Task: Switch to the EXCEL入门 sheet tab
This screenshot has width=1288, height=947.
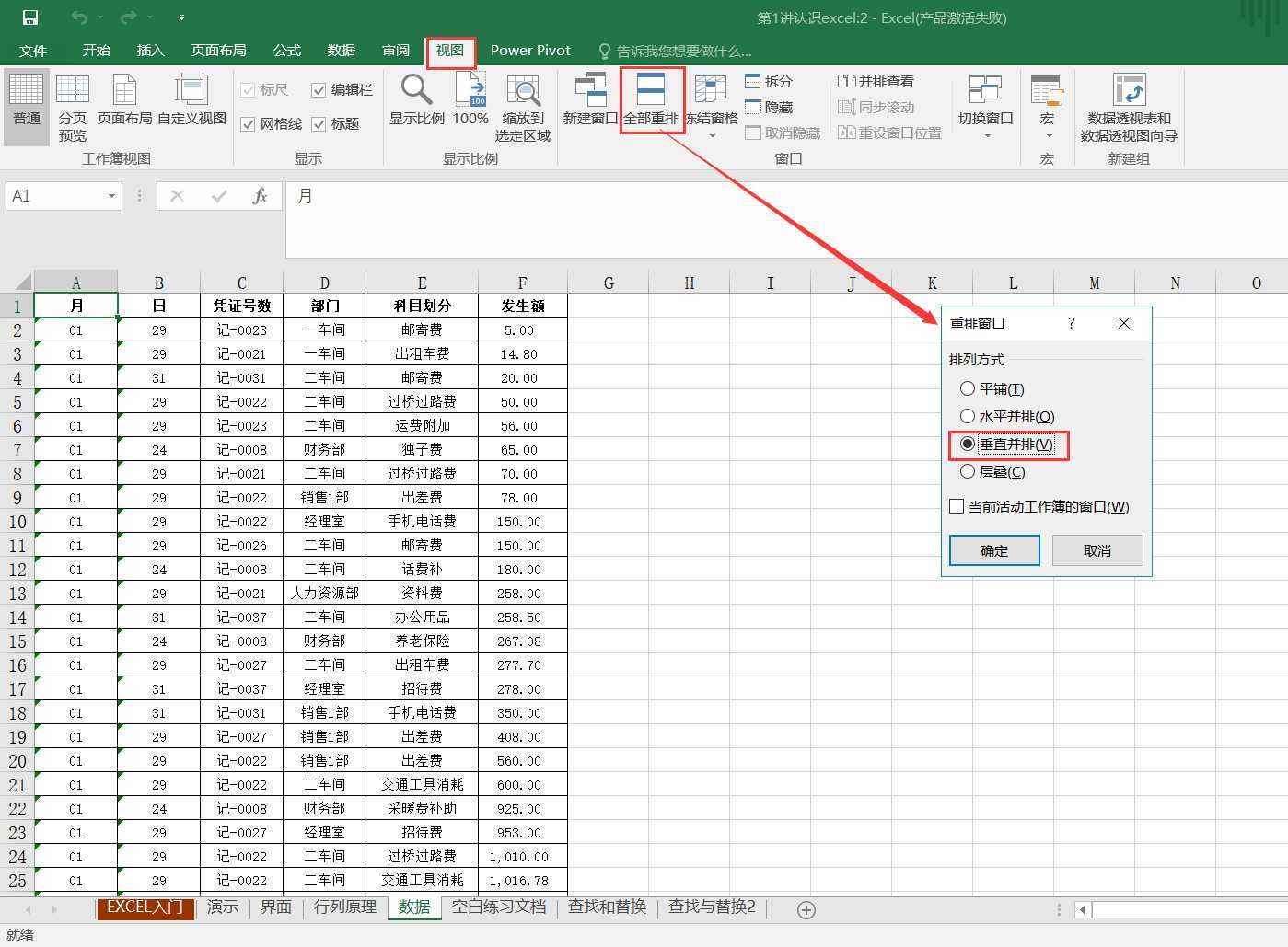Action: click(145, 907)
